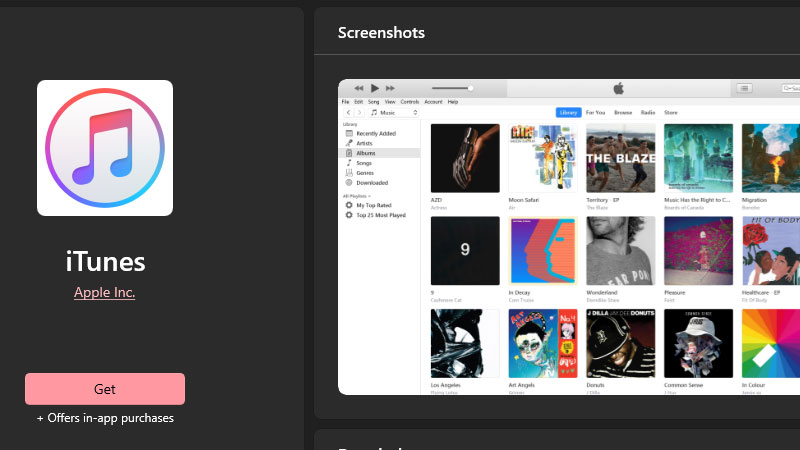
Task: Click the back chevron in iTunes
Action: [348, 113]
